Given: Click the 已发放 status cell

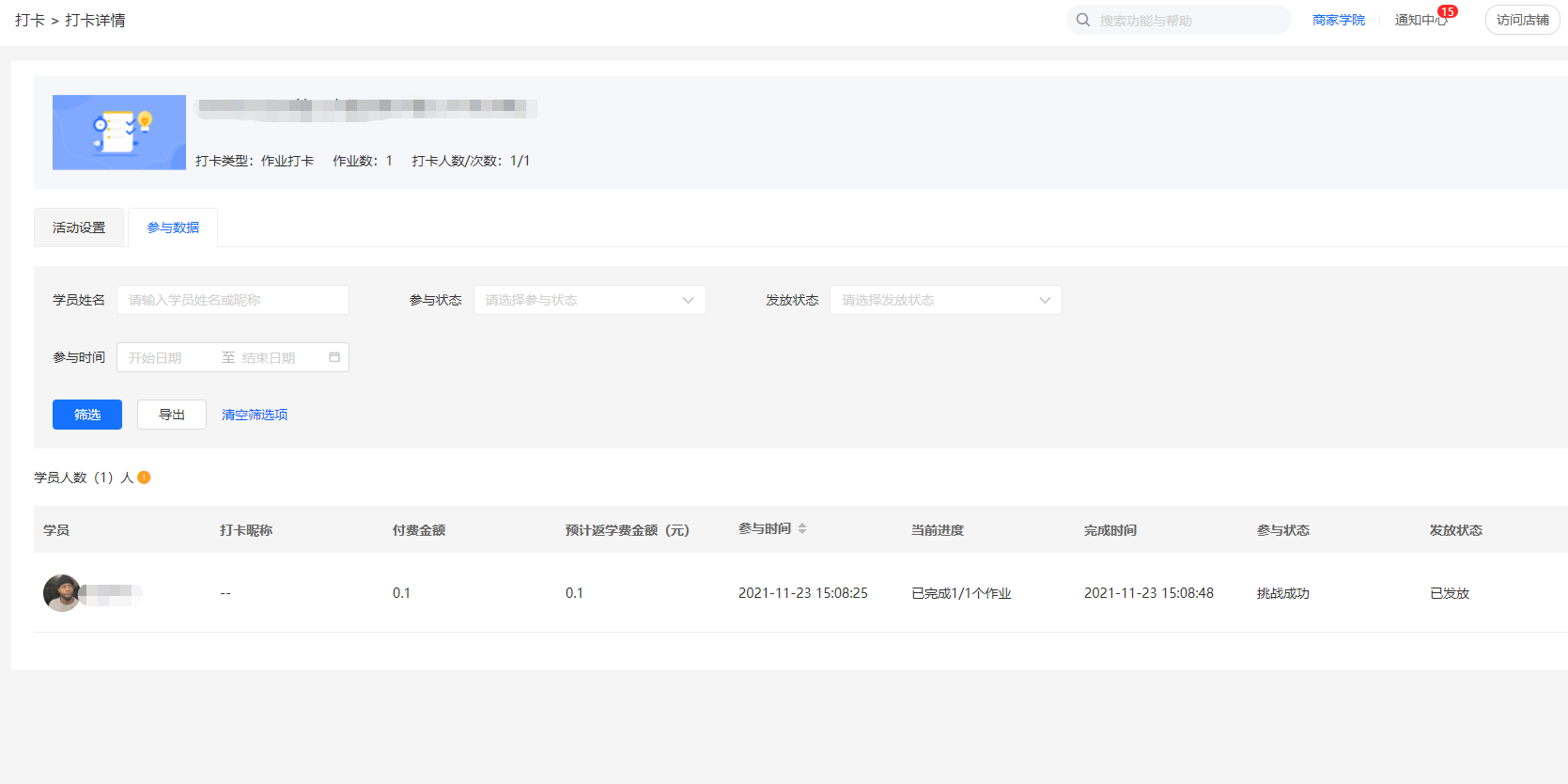Looking at the screenshot, I should (1450, 593).
